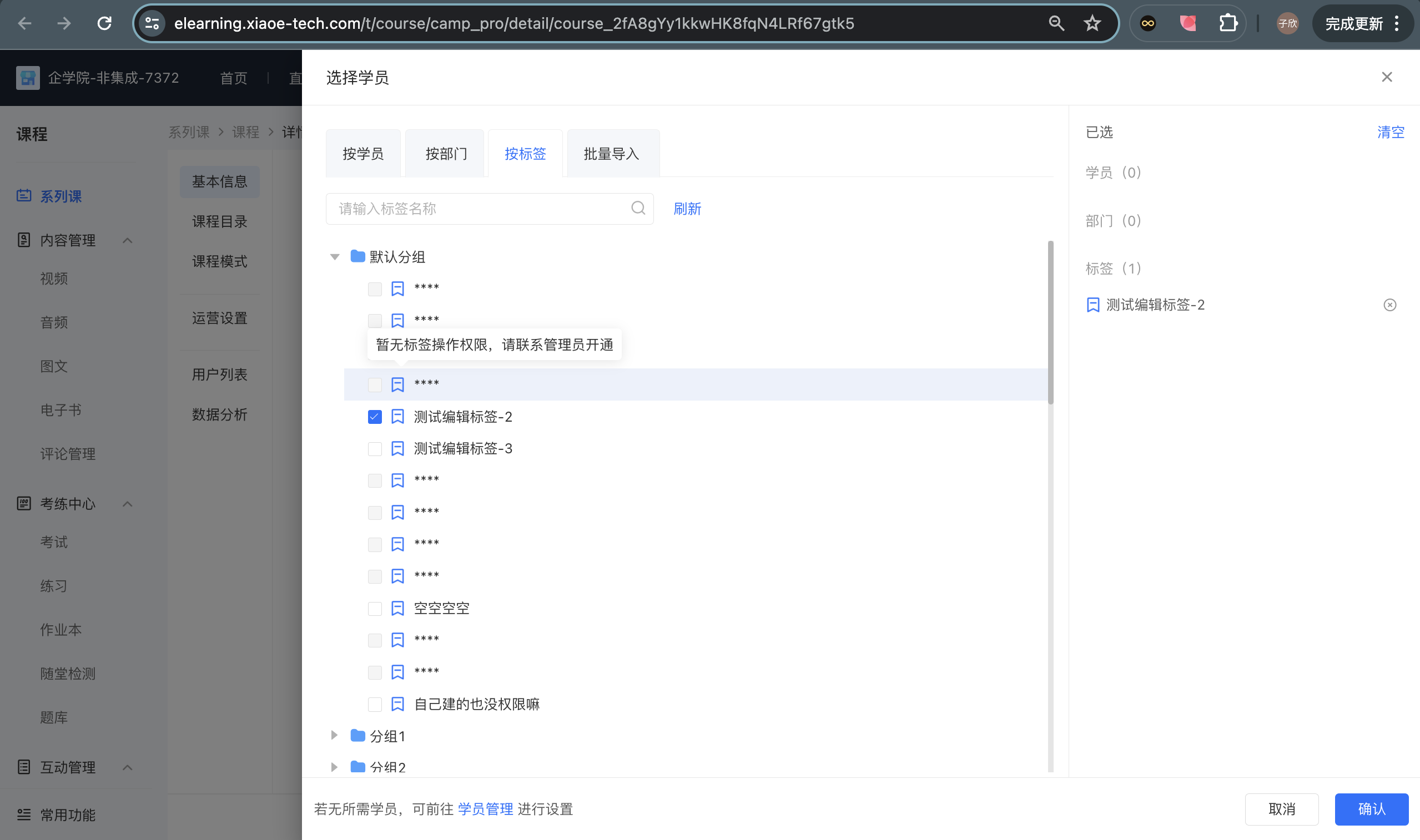The height and width of the screenshot is (840, 1420).
Task: Reload the browser page
Action: pos(104,23)
